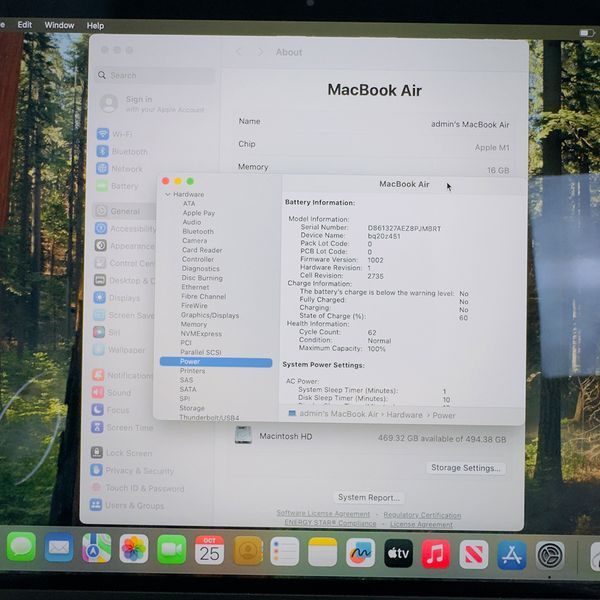This screenshot has height=600, width=600.
Task: Open Touch ID & Password settings
Action: coord(137,488)
